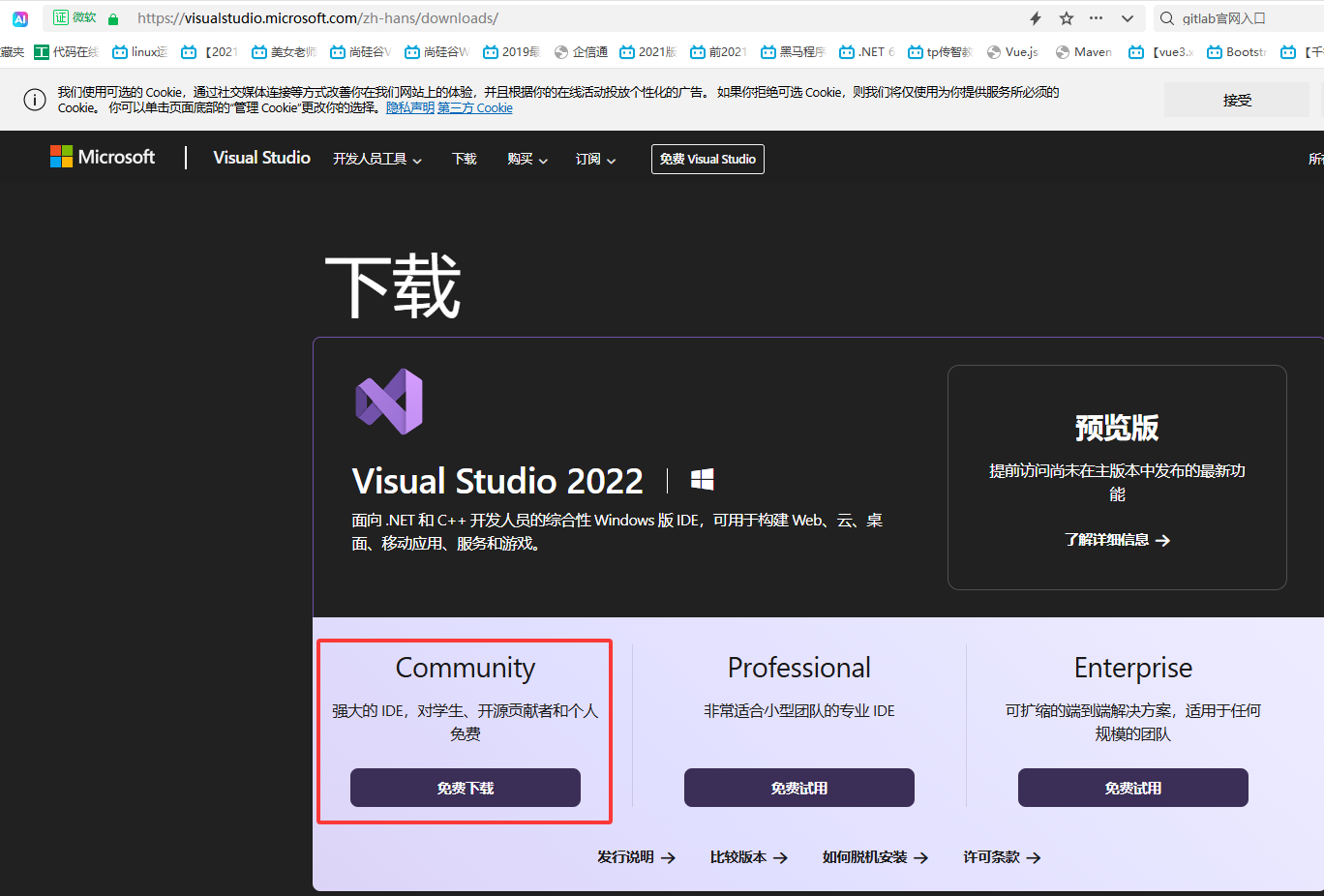
Task: Click the Visual Studio 2022 title text
Action: pos(497,481)
